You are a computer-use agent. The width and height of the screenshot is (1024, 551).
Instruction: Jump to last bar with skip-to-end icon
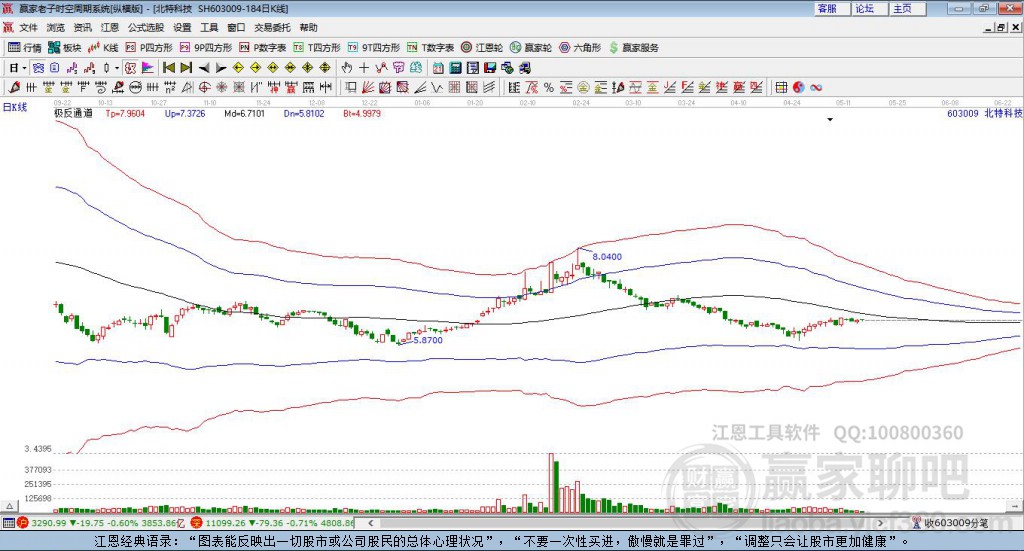point(186,68)
